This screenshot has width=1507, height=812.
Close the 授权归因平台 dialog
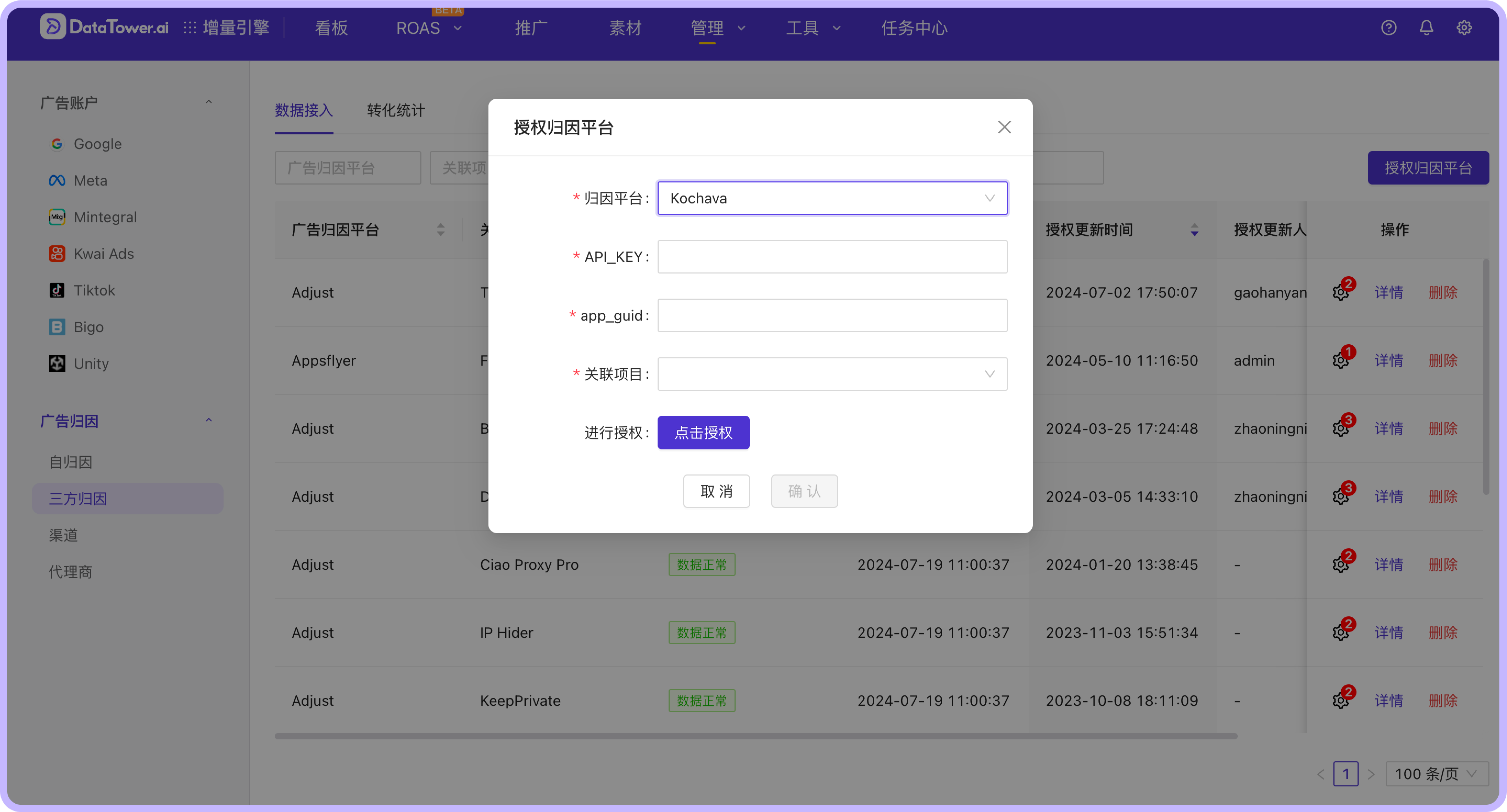(1004, 127)
